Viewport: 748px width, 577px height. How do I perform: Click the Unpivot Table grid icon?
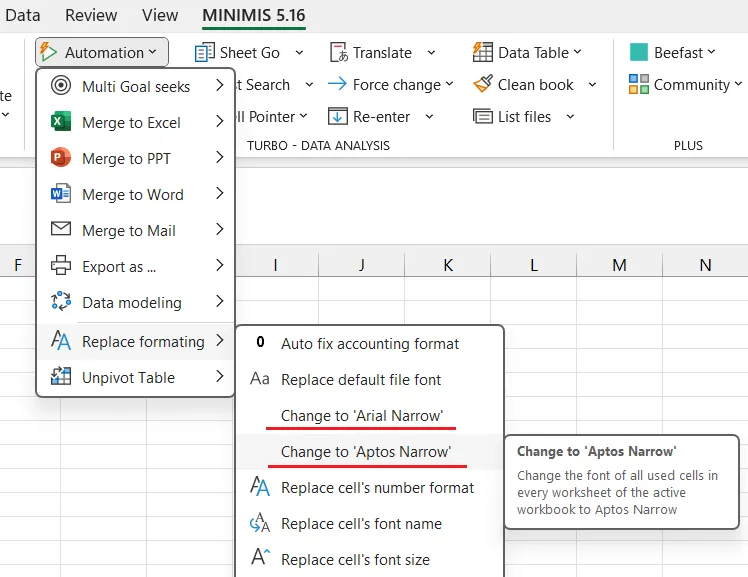pyautogui.click(x=61, y=376)
